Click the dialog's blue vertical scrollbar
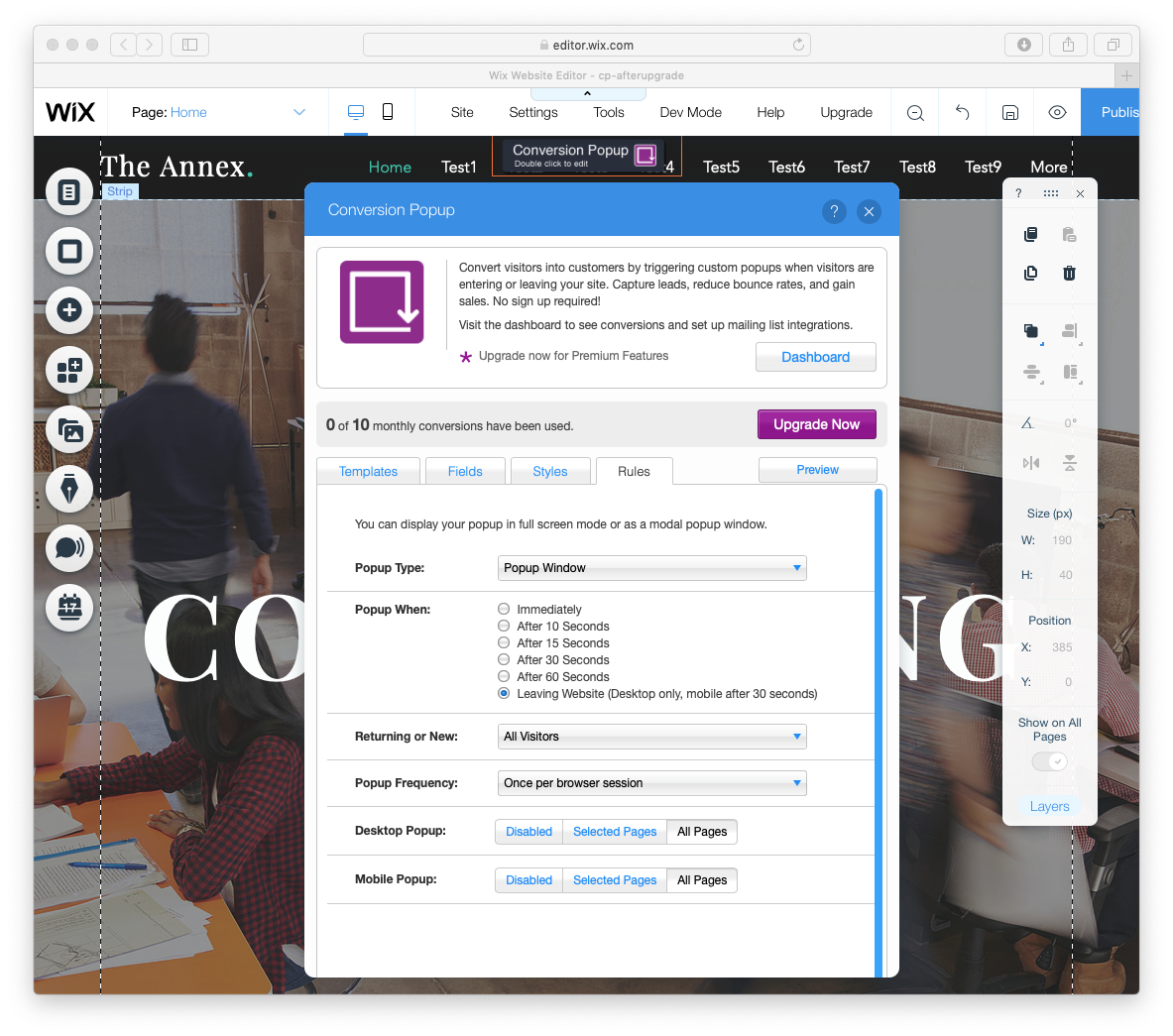Viewport: 1173px width, 1036px height. pos(879,732)
